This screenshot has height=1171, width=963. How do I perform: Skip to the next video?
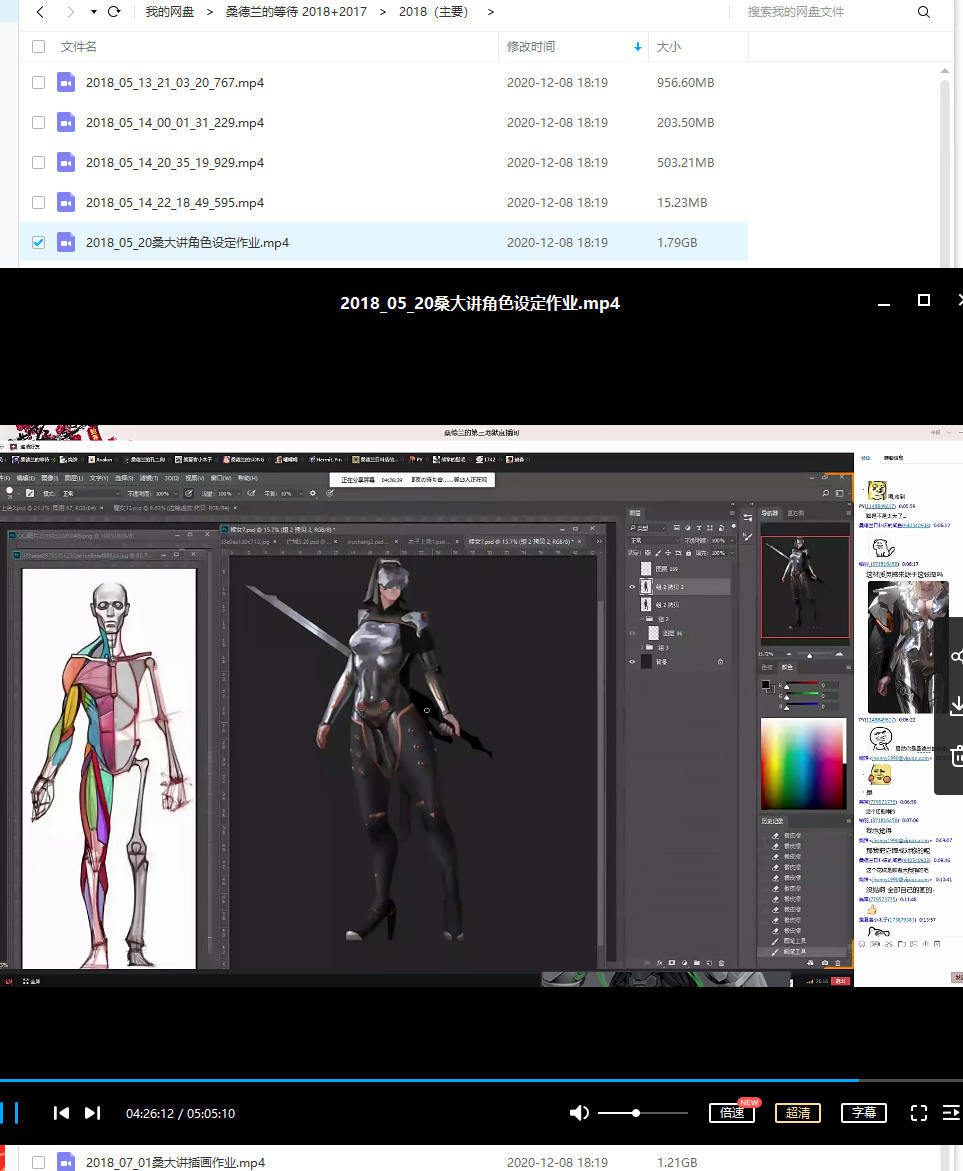click(93, 1113)
